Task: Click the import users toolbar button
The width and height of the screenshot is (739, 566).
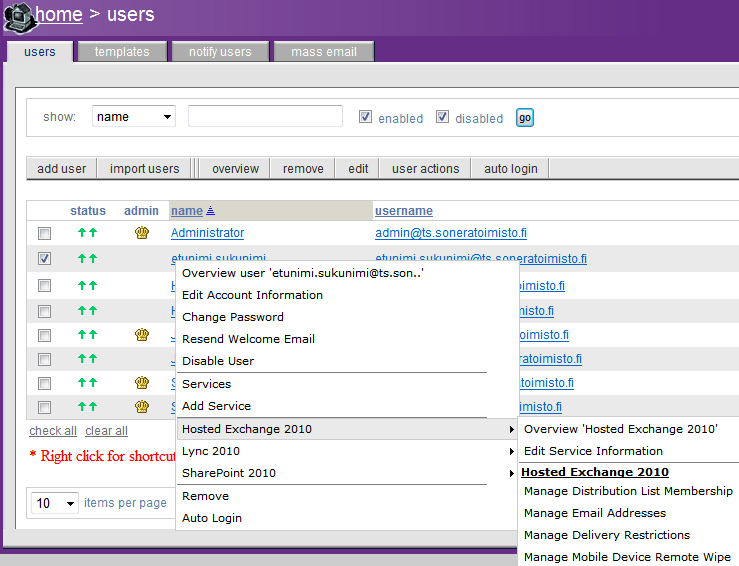Action: point(145,169)
